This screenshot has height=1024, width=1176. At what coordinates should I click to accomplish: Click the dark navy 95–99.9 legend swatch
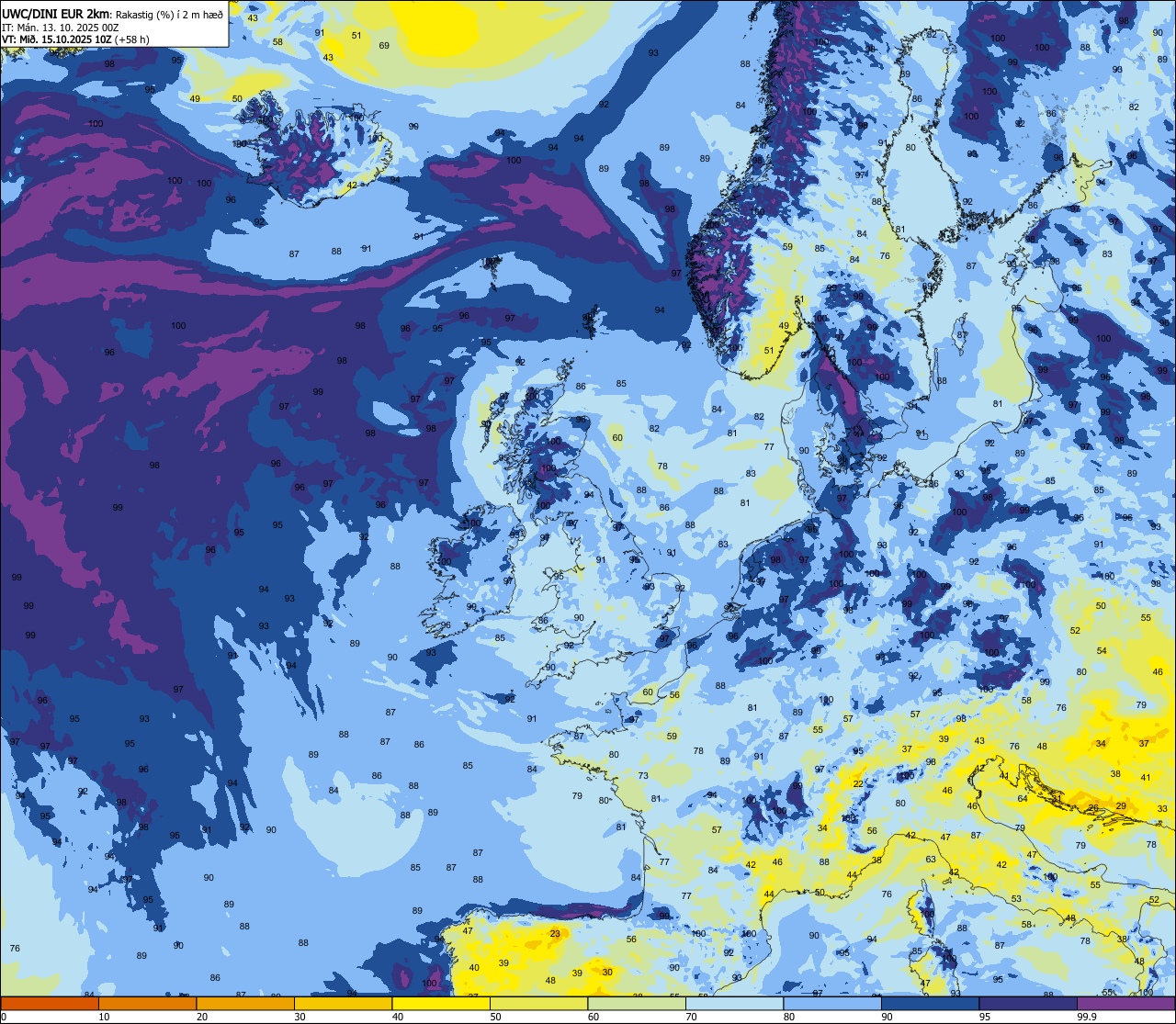1028,1004
